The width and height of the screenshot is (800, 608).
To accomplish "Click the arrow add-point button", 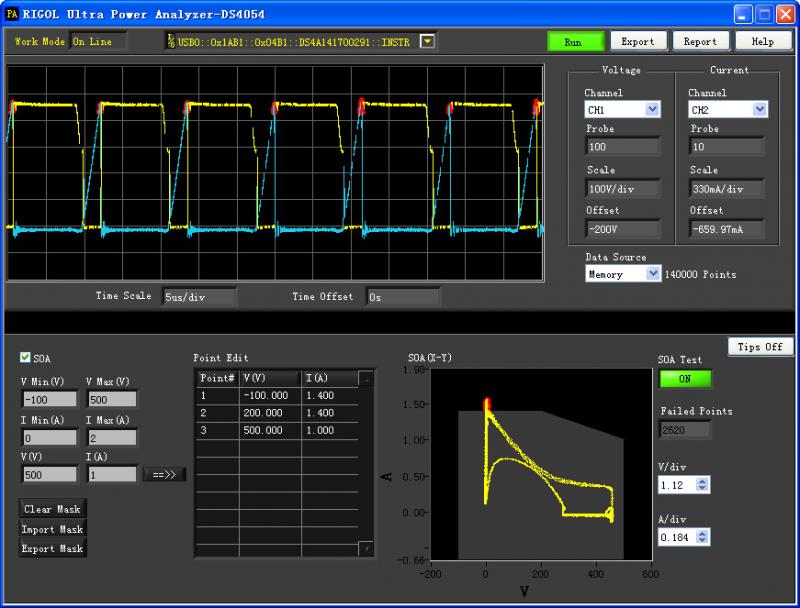I will point(164,474).
